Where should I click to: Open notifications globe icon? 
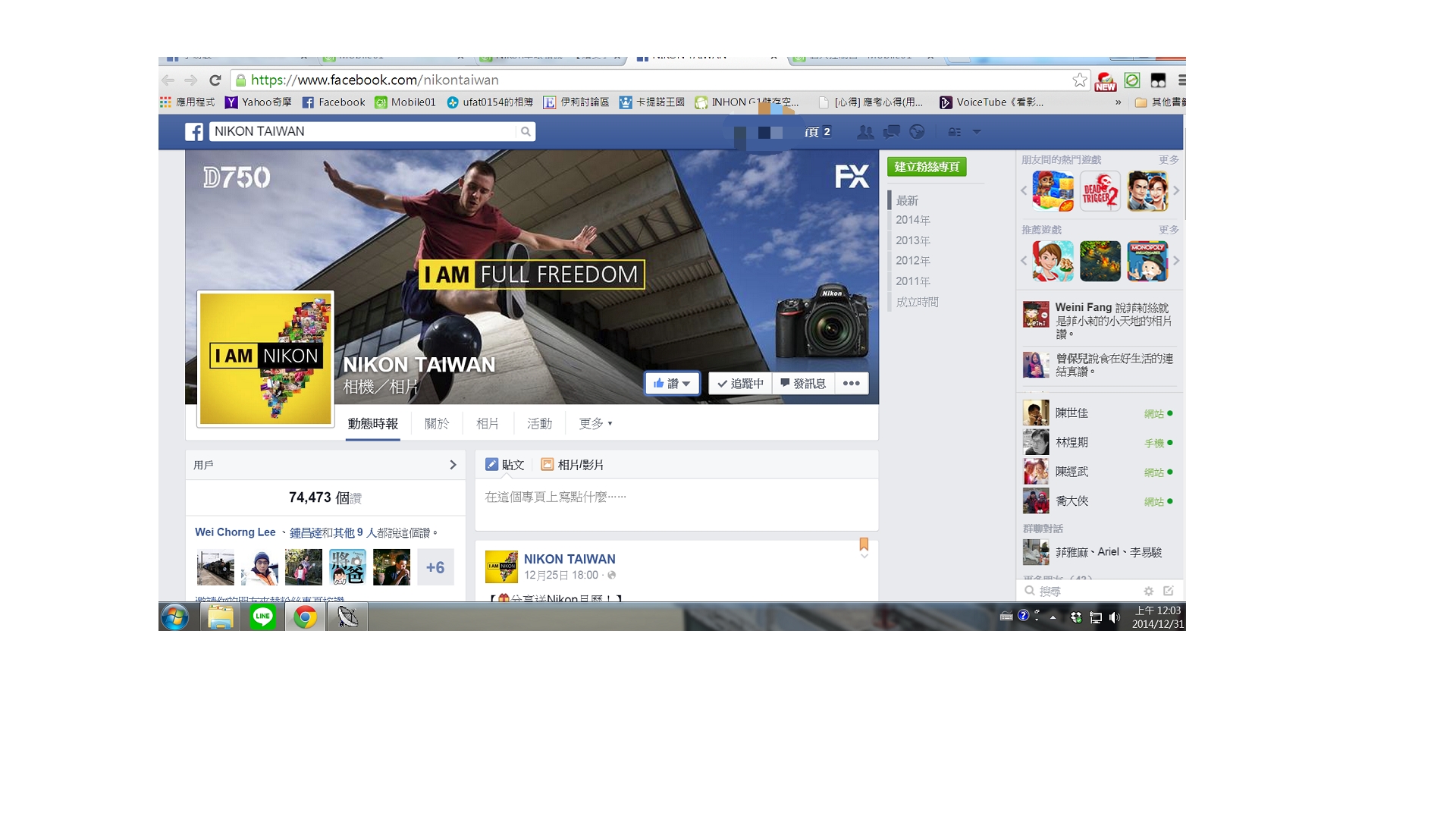pos(917,132)
